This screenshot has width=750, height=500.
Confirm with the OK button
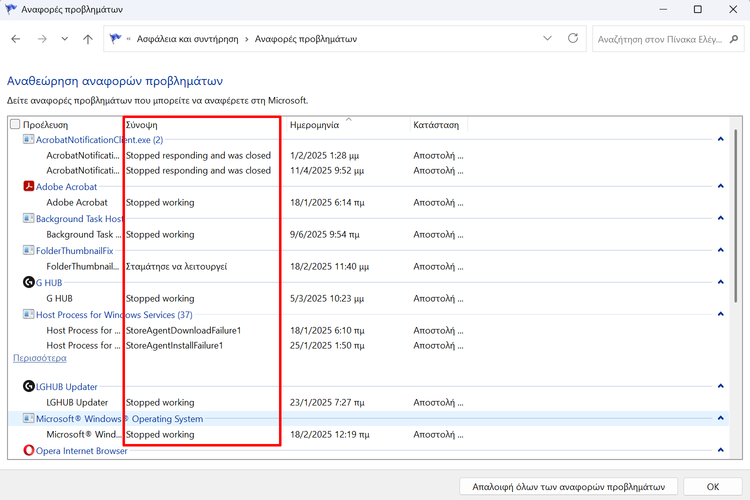(x=713, y=487)
